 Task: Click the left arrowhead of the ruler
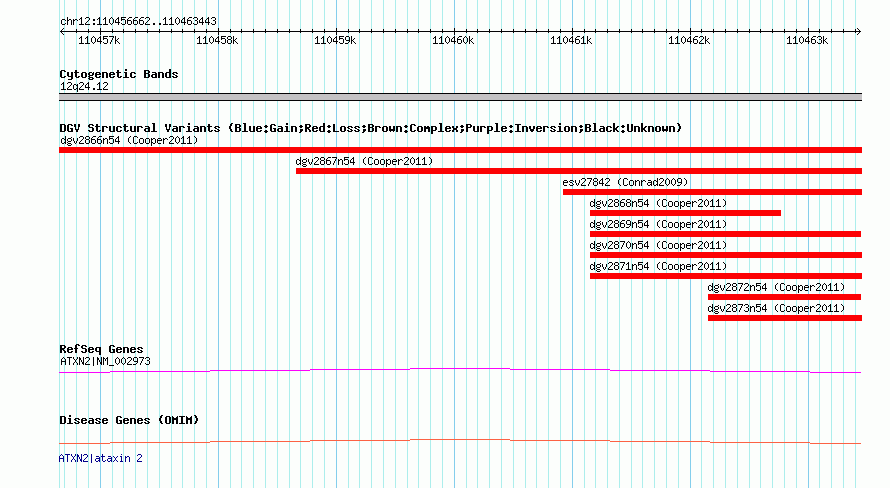click(x=62, y=32)
